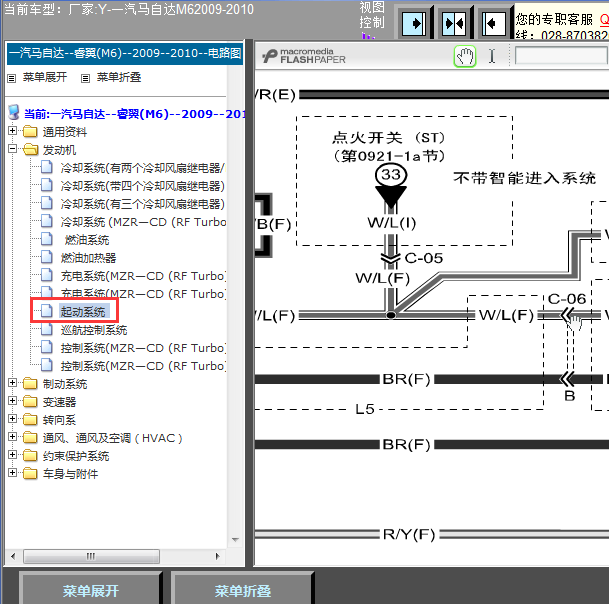Screen dimensions: 609x604
Task: Click the 车身与附件 folder icon
Action: pyautogui.click(x=30, y=473)
